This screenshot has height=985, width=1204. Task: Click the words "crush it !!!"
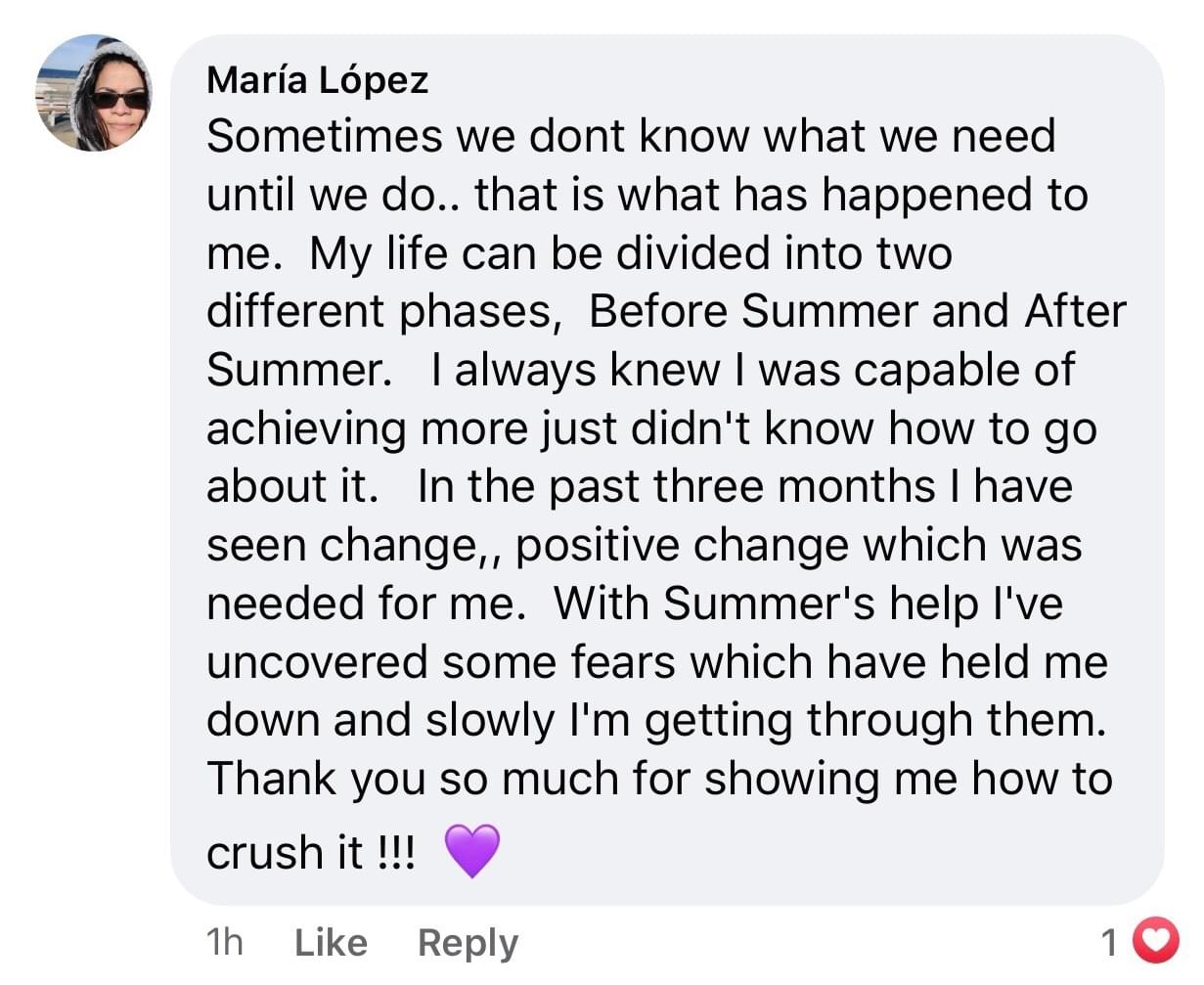click(x=311, y=852)
